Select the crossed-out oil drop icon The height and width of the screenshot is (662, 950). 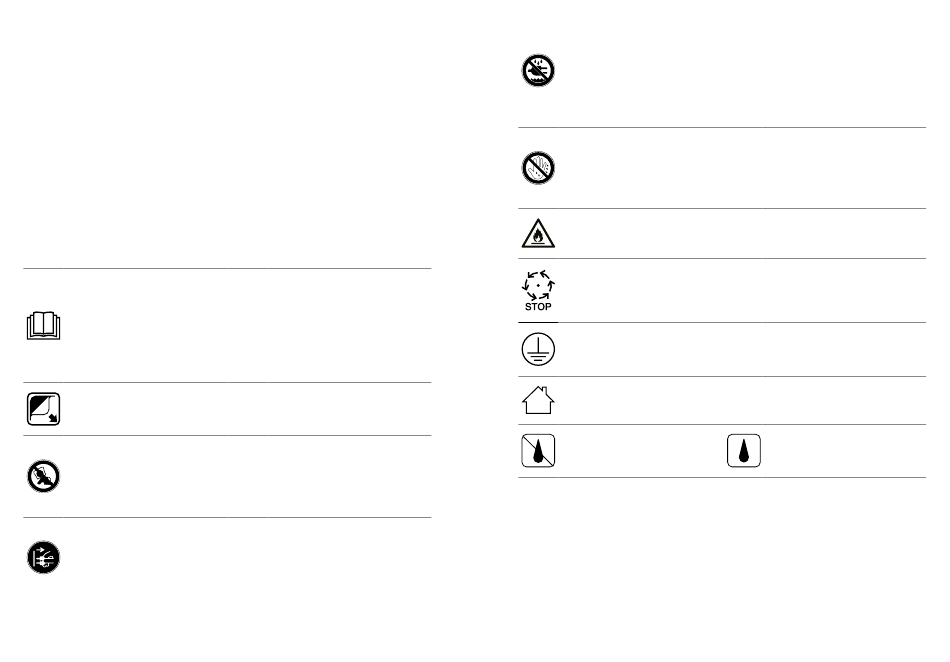coord(538,451)
